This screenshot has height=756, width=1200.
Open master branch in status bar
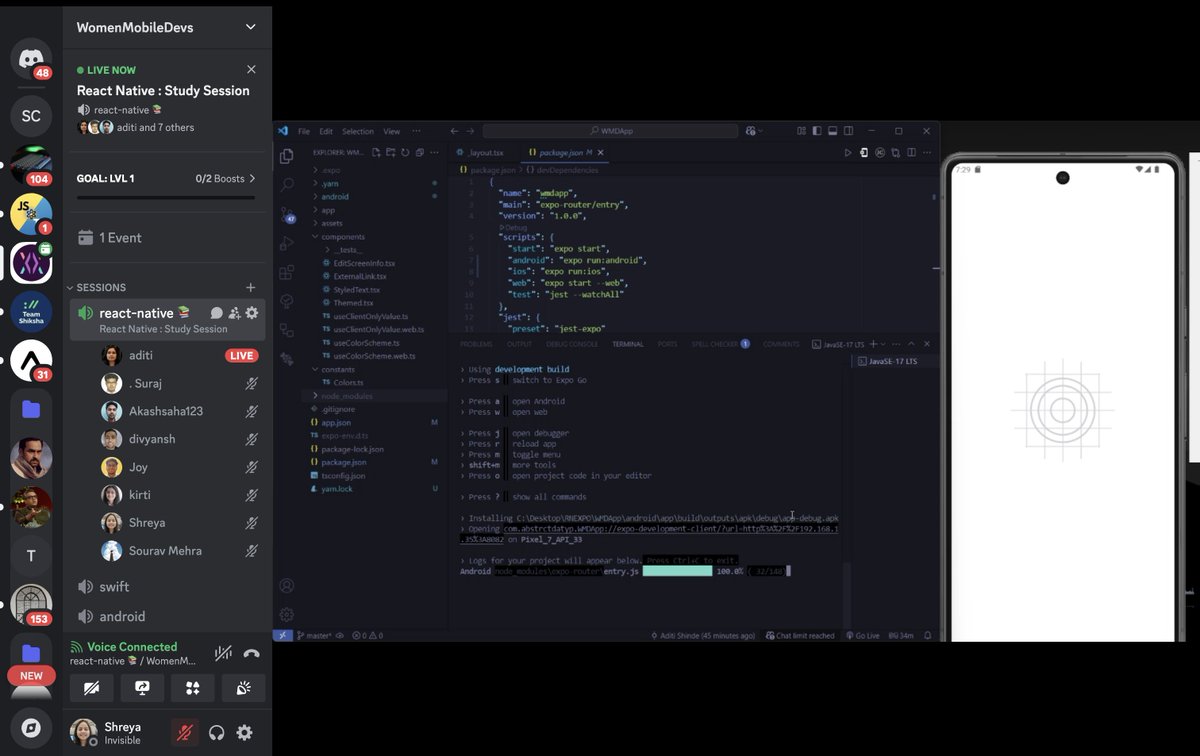pos(314,636)
